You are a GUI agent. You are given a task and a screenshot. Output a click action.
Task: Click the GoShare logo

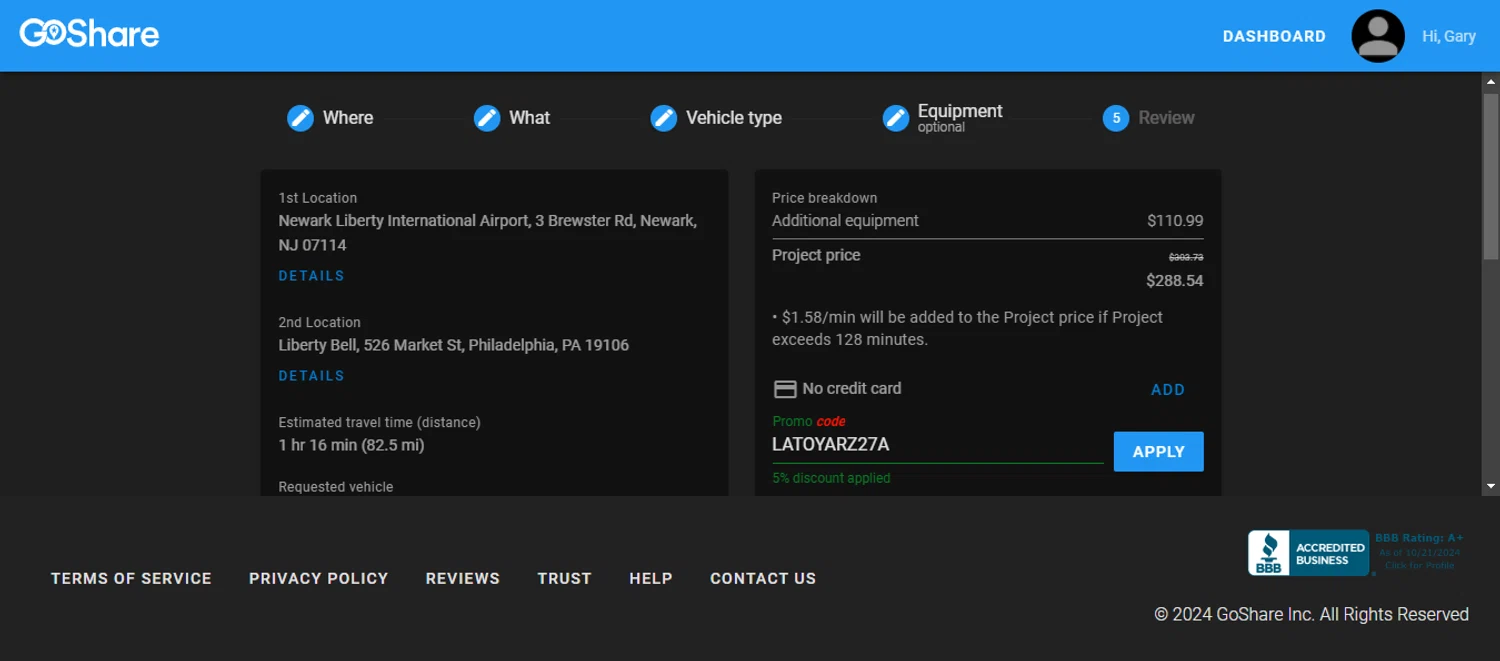click(x=90, y=34)
